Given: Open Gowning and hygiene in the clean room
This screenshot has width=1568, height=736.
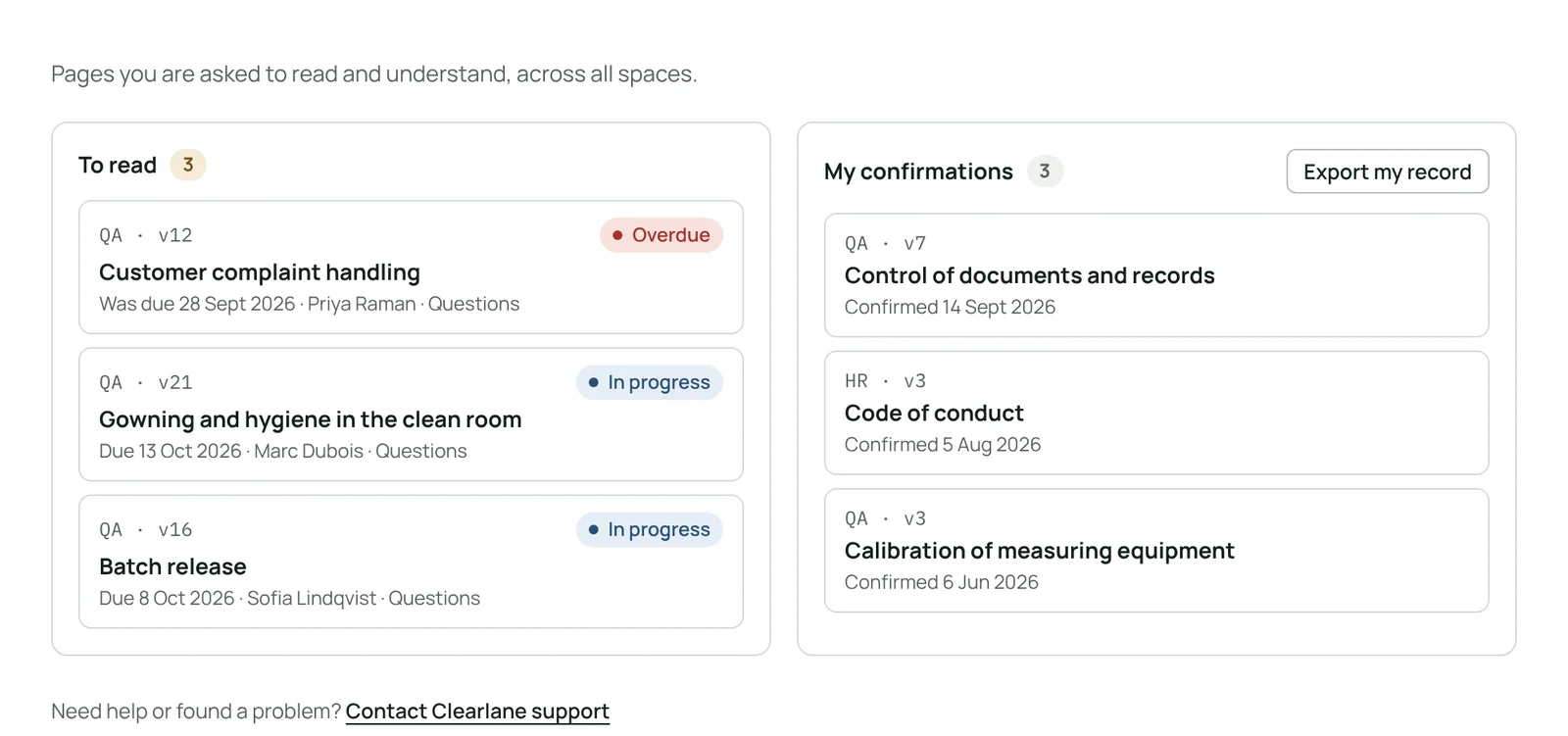Looking at the screenshot, I should 310,419.
